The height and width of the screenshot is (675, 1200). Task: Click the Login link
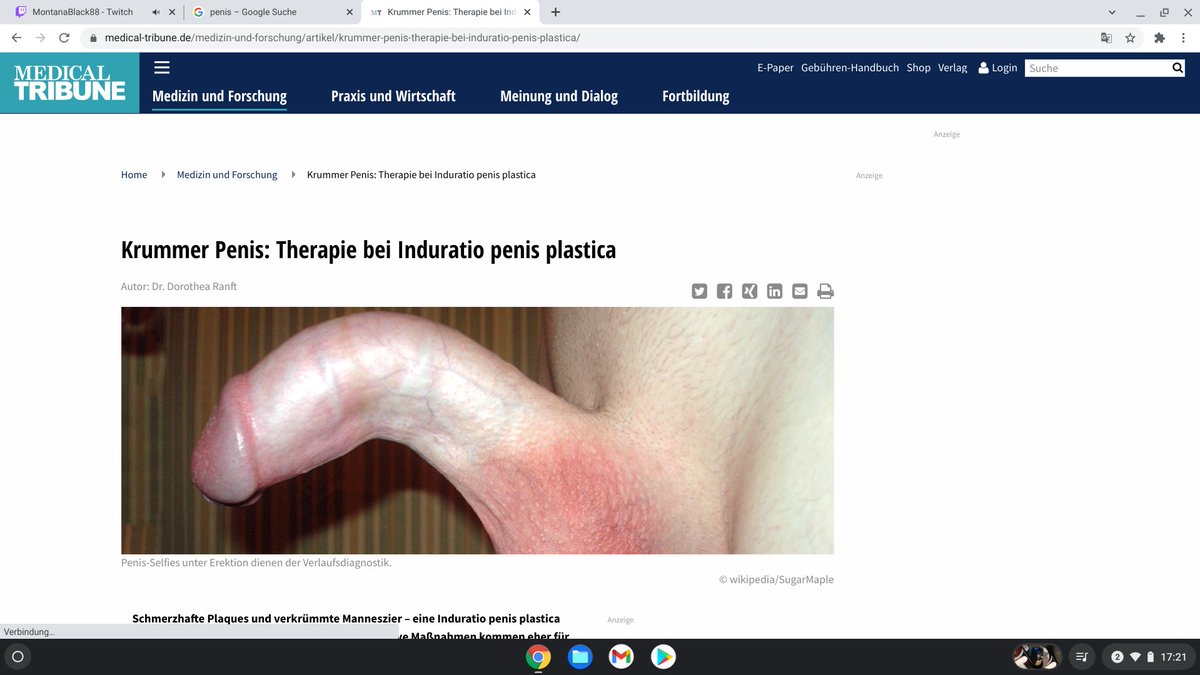tap(997, 68)
